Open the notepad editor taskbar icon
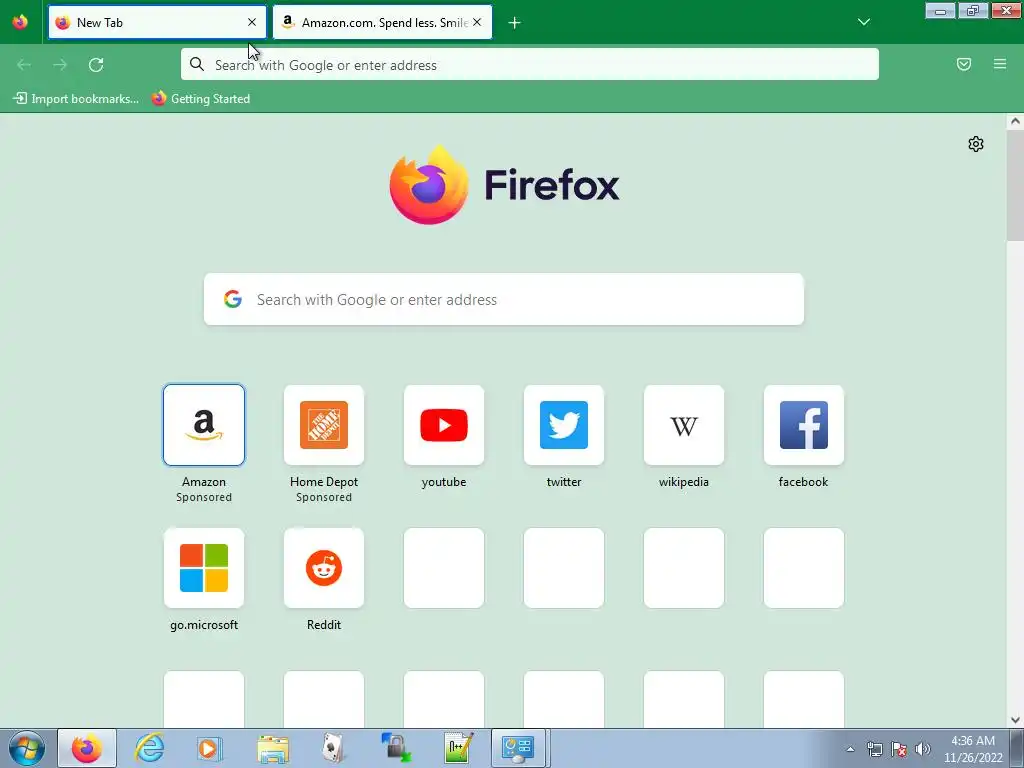The image size is (1024, 768). (x=458, y=748)
